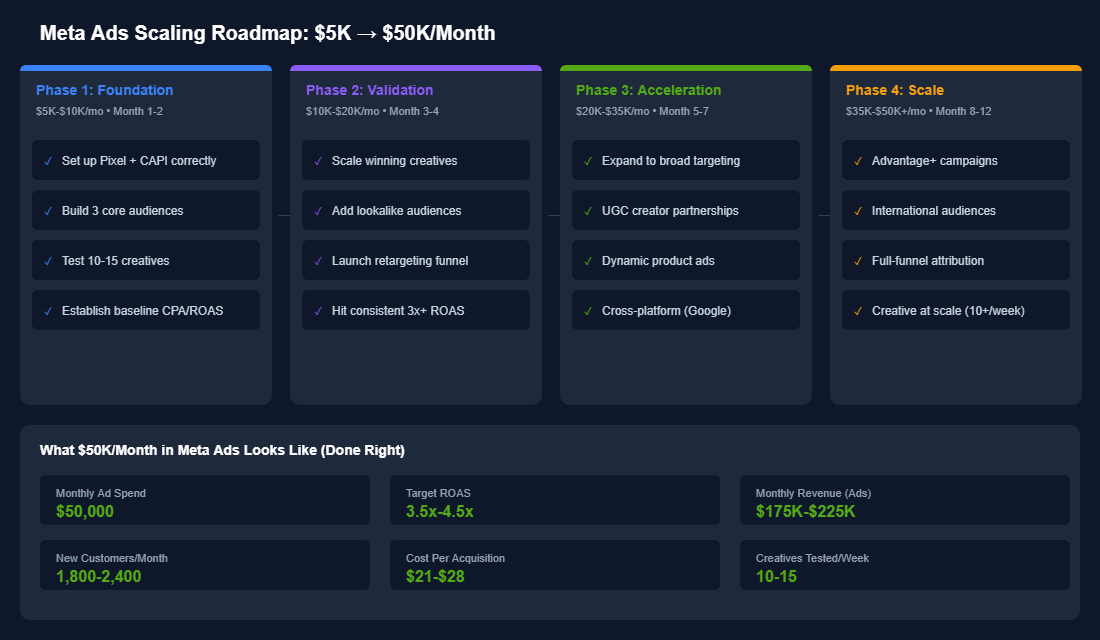The image size is (1100, 640).
Task: Toggle the Test 10-15 creatives item
Action: 145,260
